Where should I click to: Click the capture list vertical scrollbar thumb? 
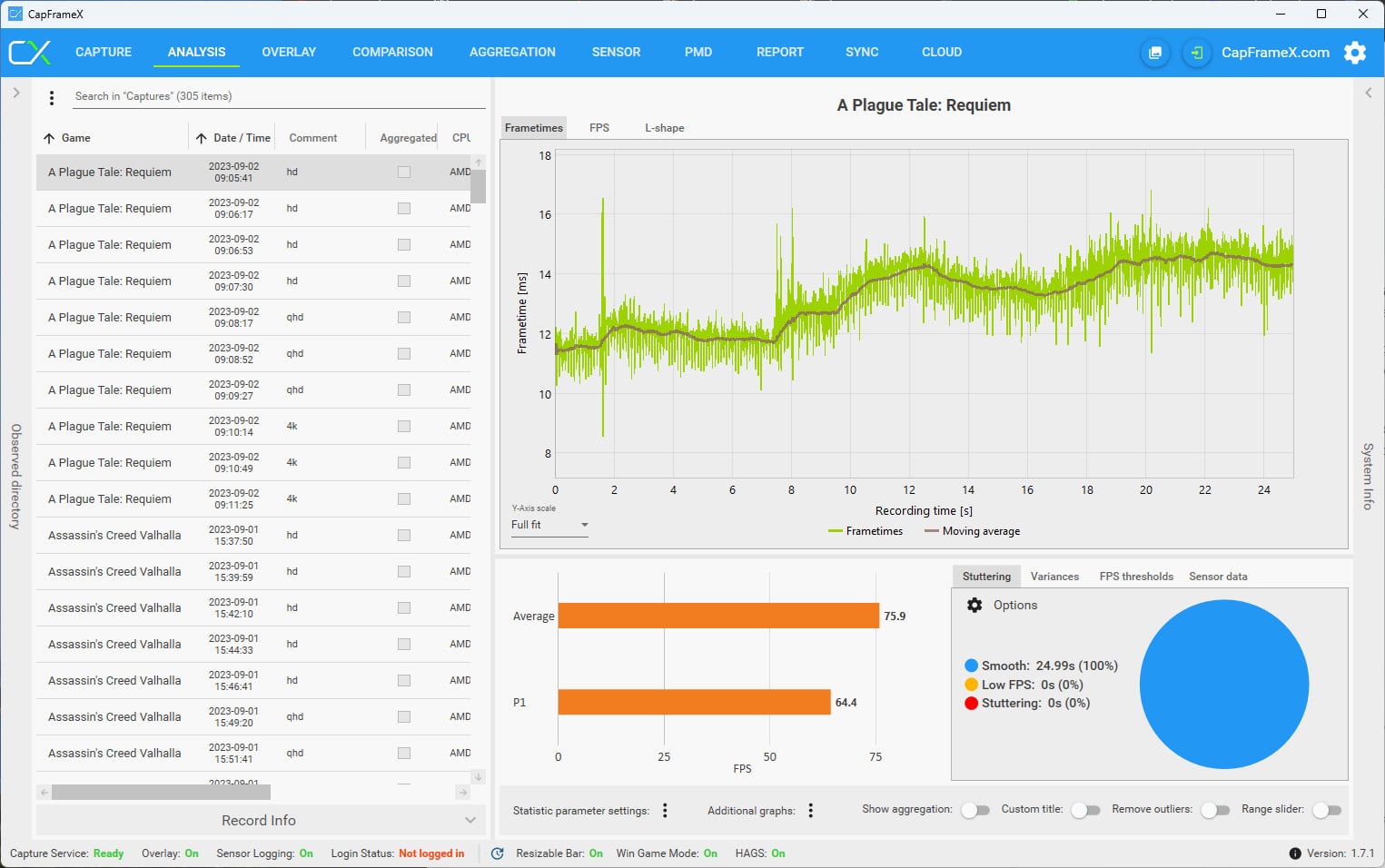click(478, 186)
